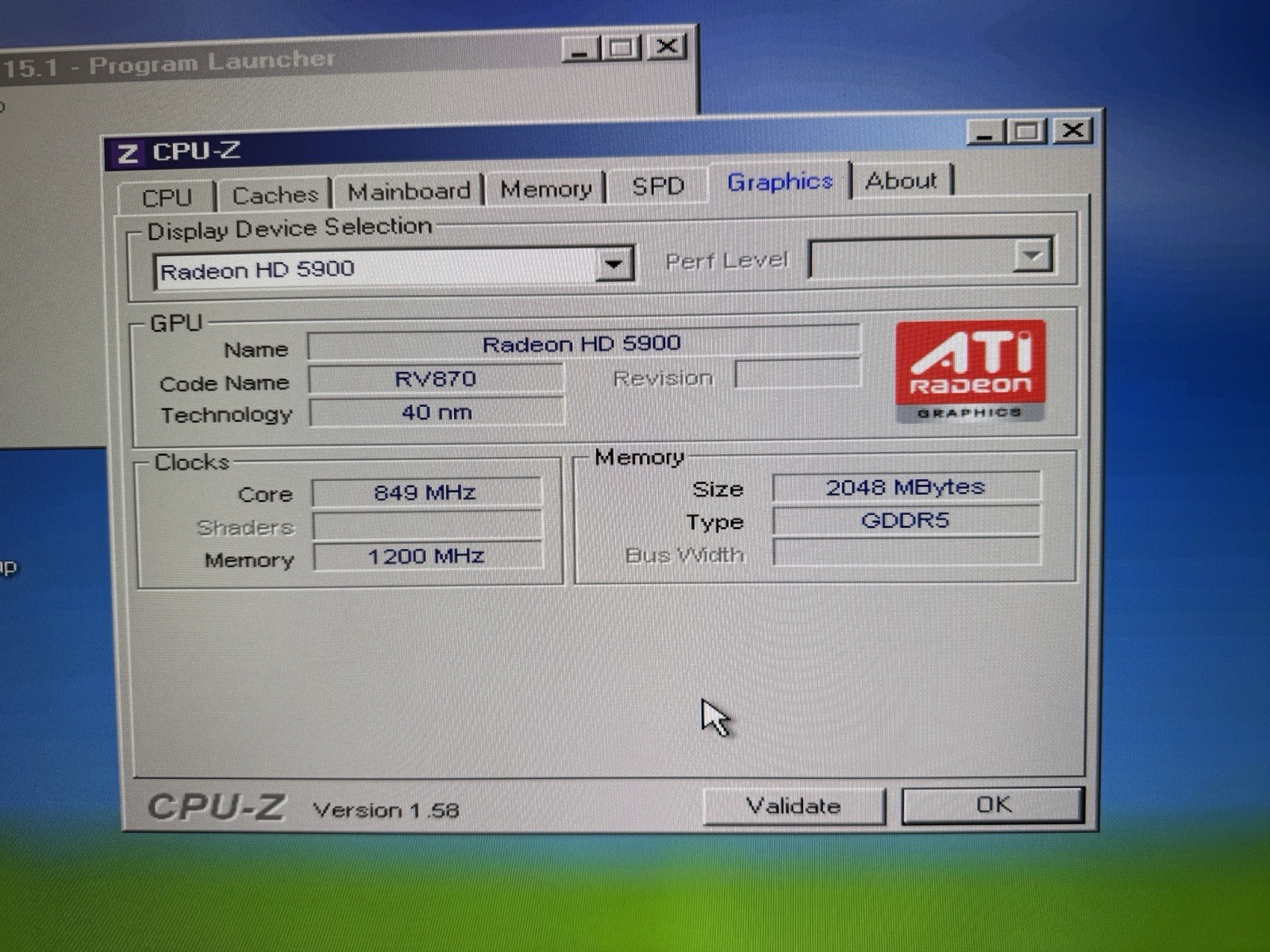This screenshot has height=952, width=1270.
Task: Click the memory Type value GDDR5
Action: tap(906, 520)
